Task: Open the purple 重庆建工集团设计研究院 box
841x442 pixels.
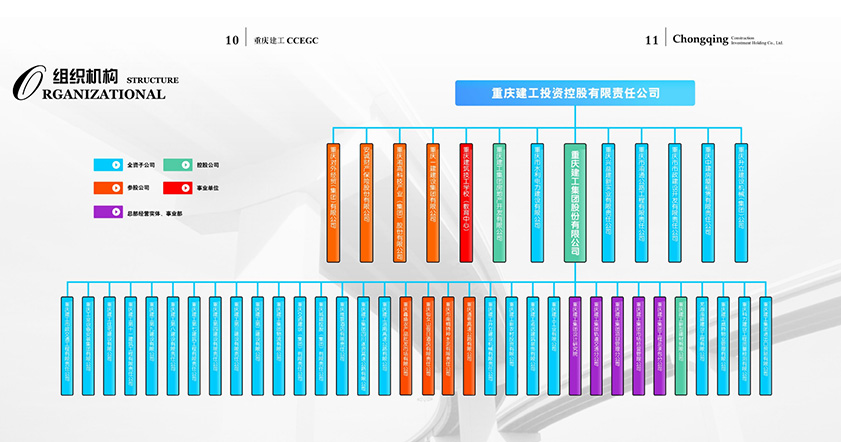Action: click(575, 347)
